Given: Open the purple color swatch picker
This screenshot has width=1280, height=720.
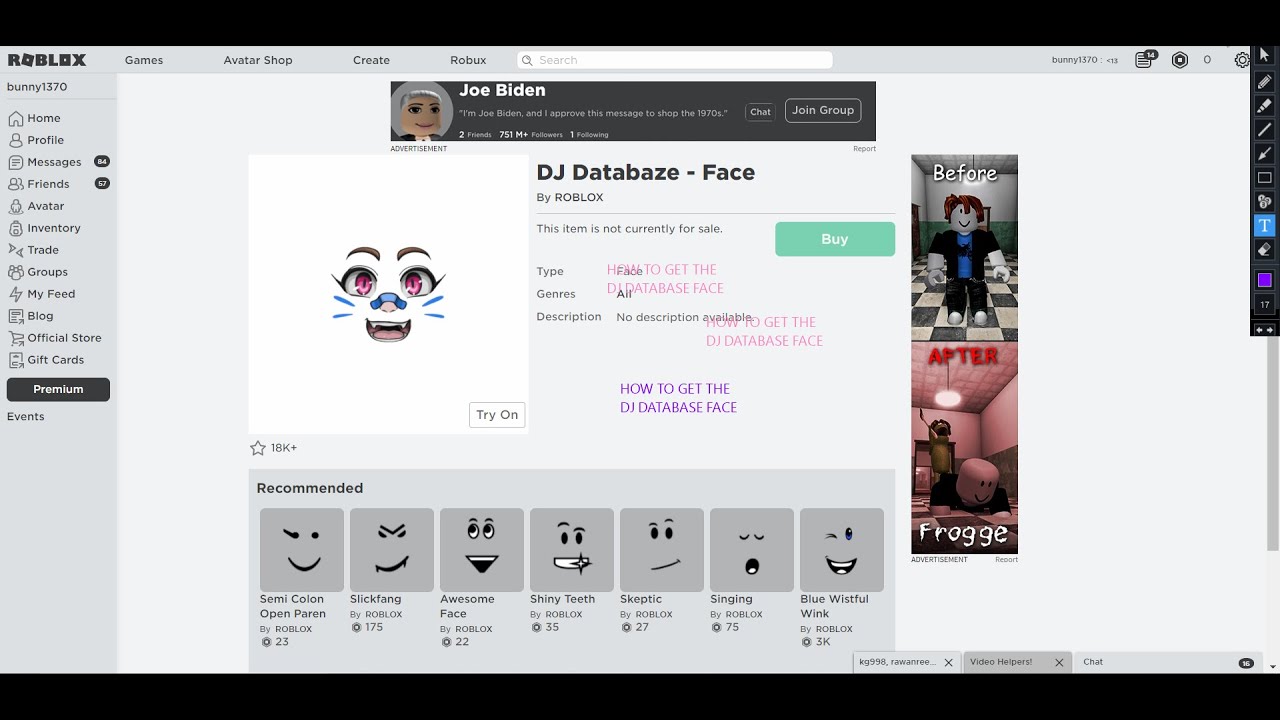Looking at the screenshot, I should coord(1264,280).
